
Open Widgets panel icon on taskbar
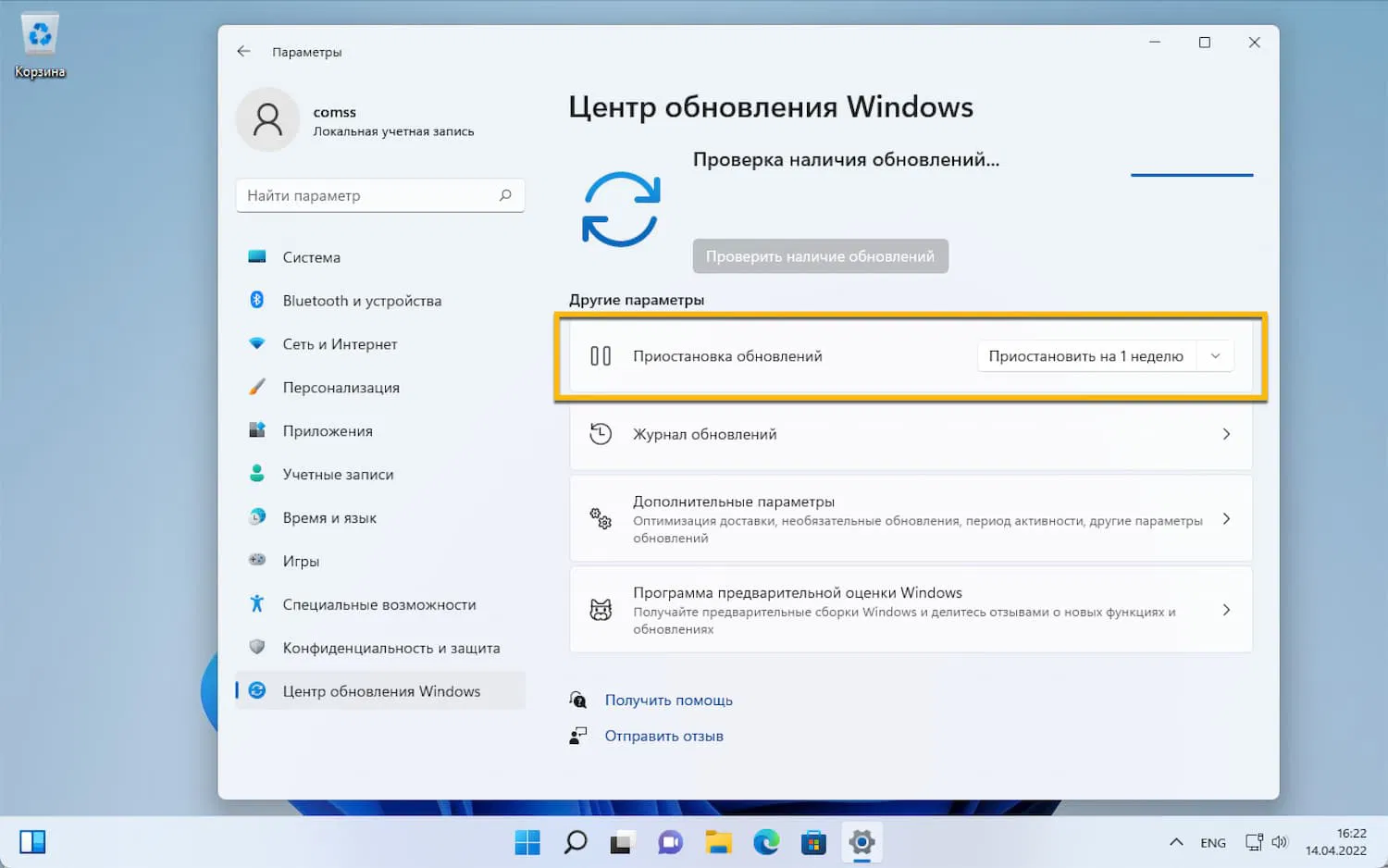click(x=32, y=842)
